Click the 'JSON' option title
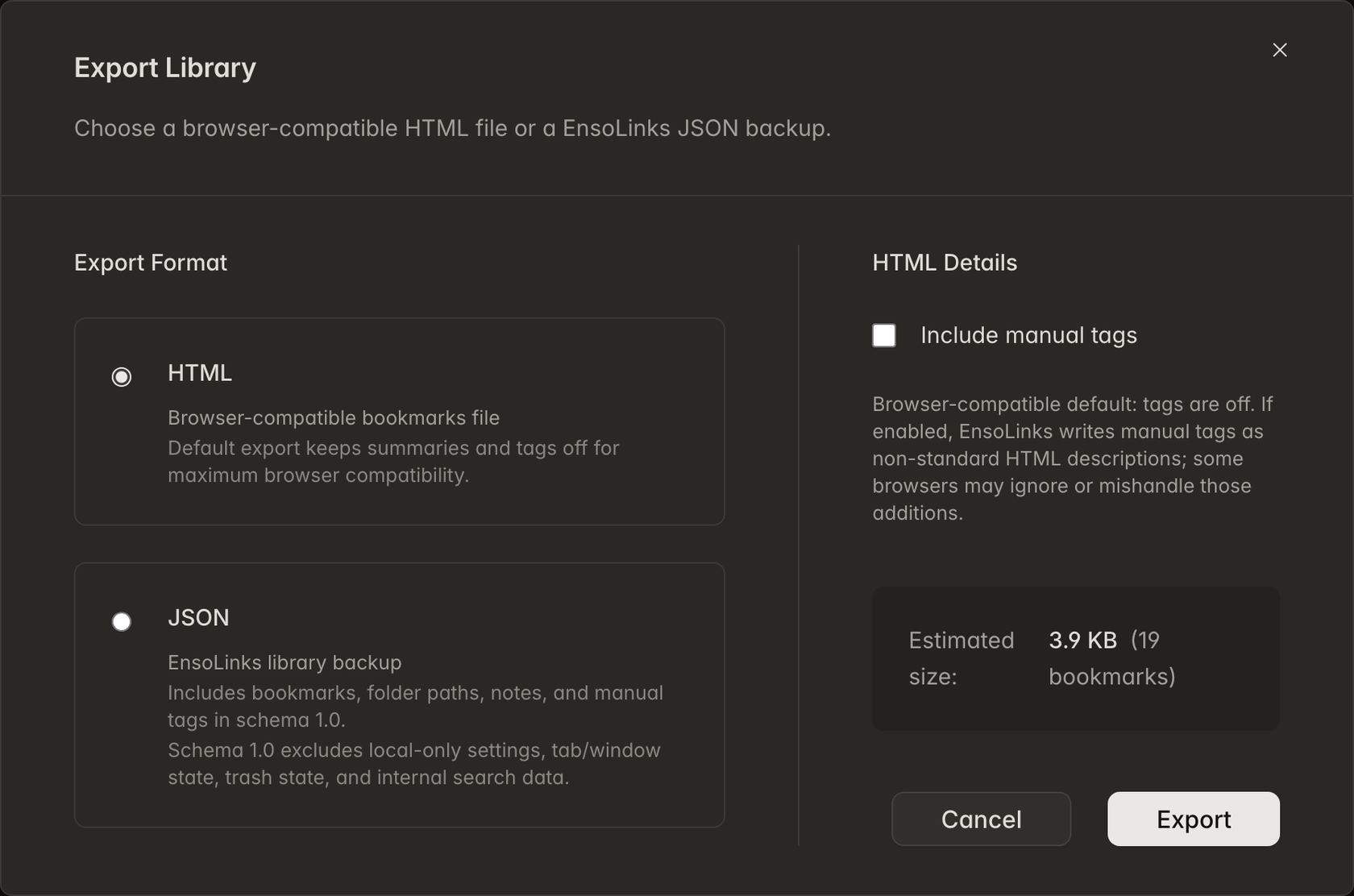This screenshot has width=1354, height=896. [x=198, y=617]
